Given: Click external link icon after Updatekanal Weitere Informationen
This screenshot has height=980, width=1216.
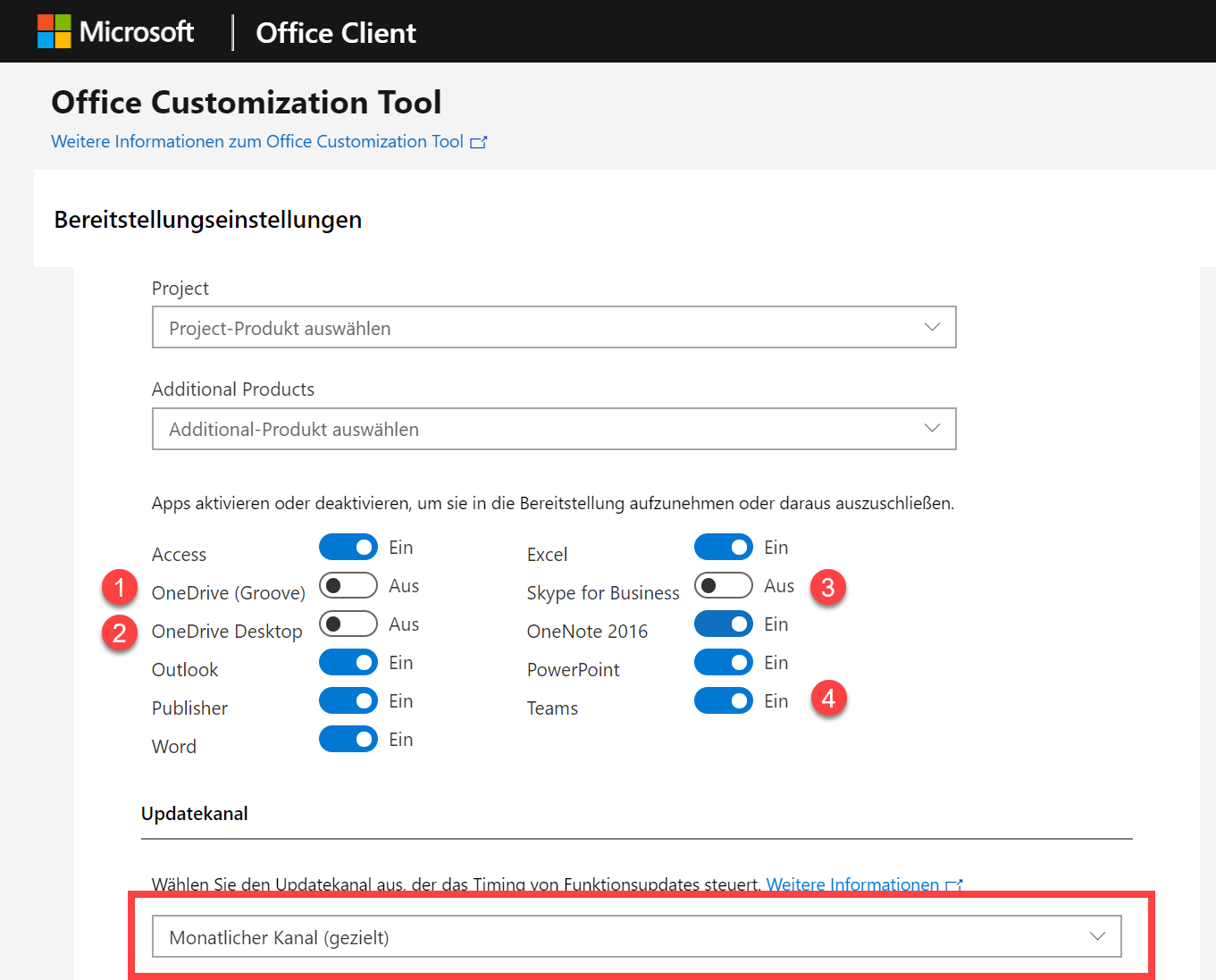Looking at the screenshot, I should [x=954, y=885].
